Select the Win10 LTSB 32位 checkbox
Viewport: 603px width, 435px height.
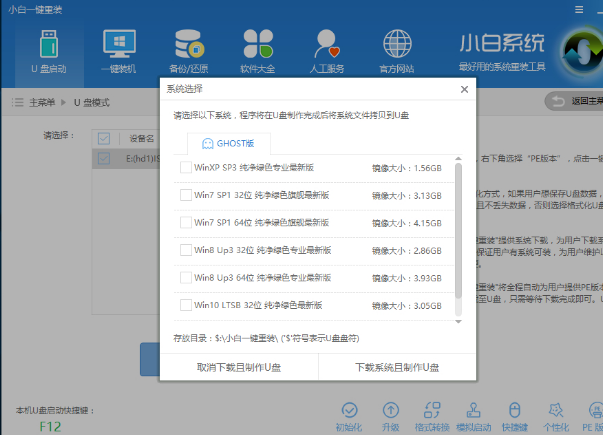pos(186,304)
